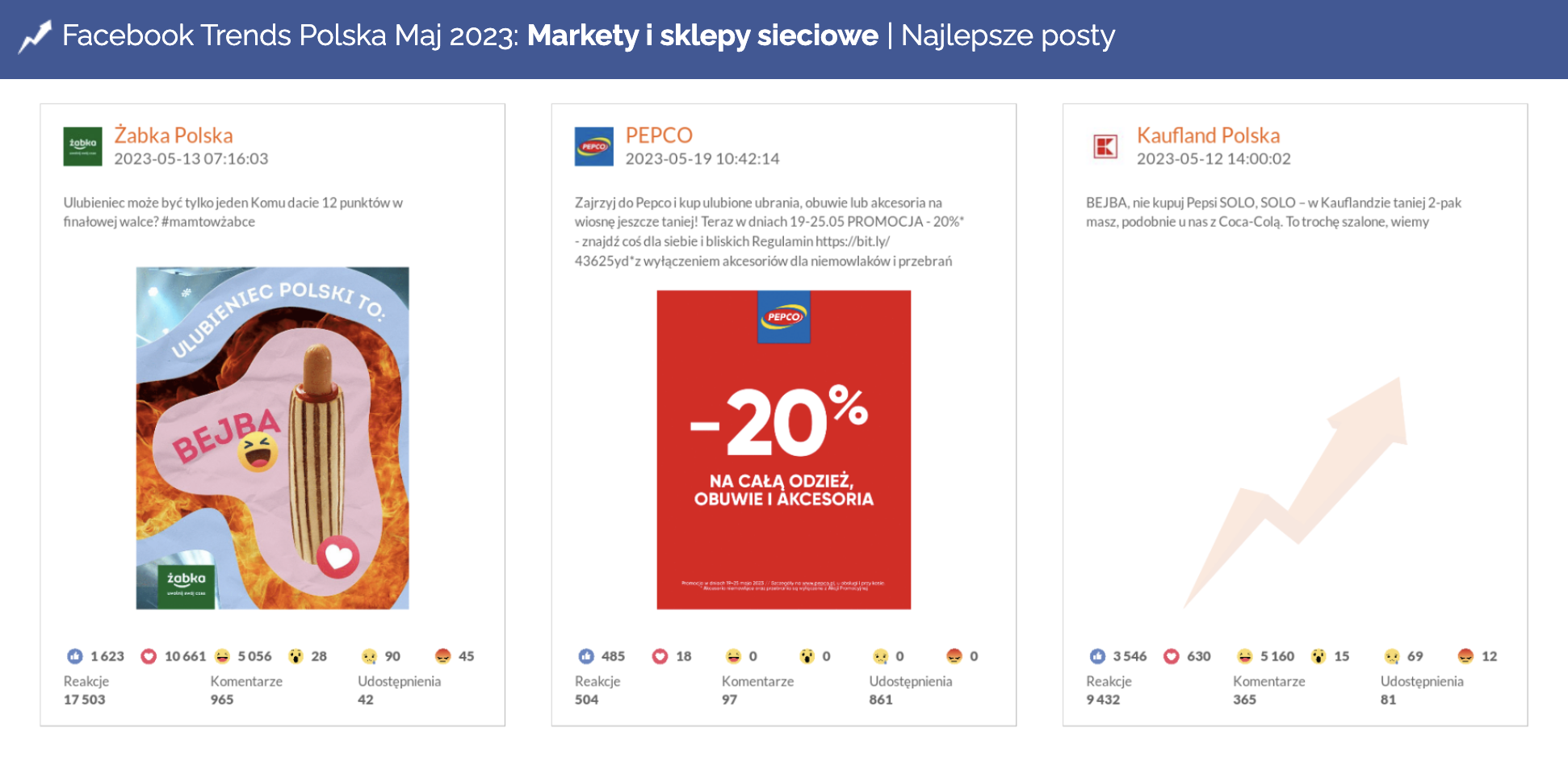Open the Żabka Polska page name link
Image resolution: width=1568 pixels, height=757 pixels.
point(174,135)
